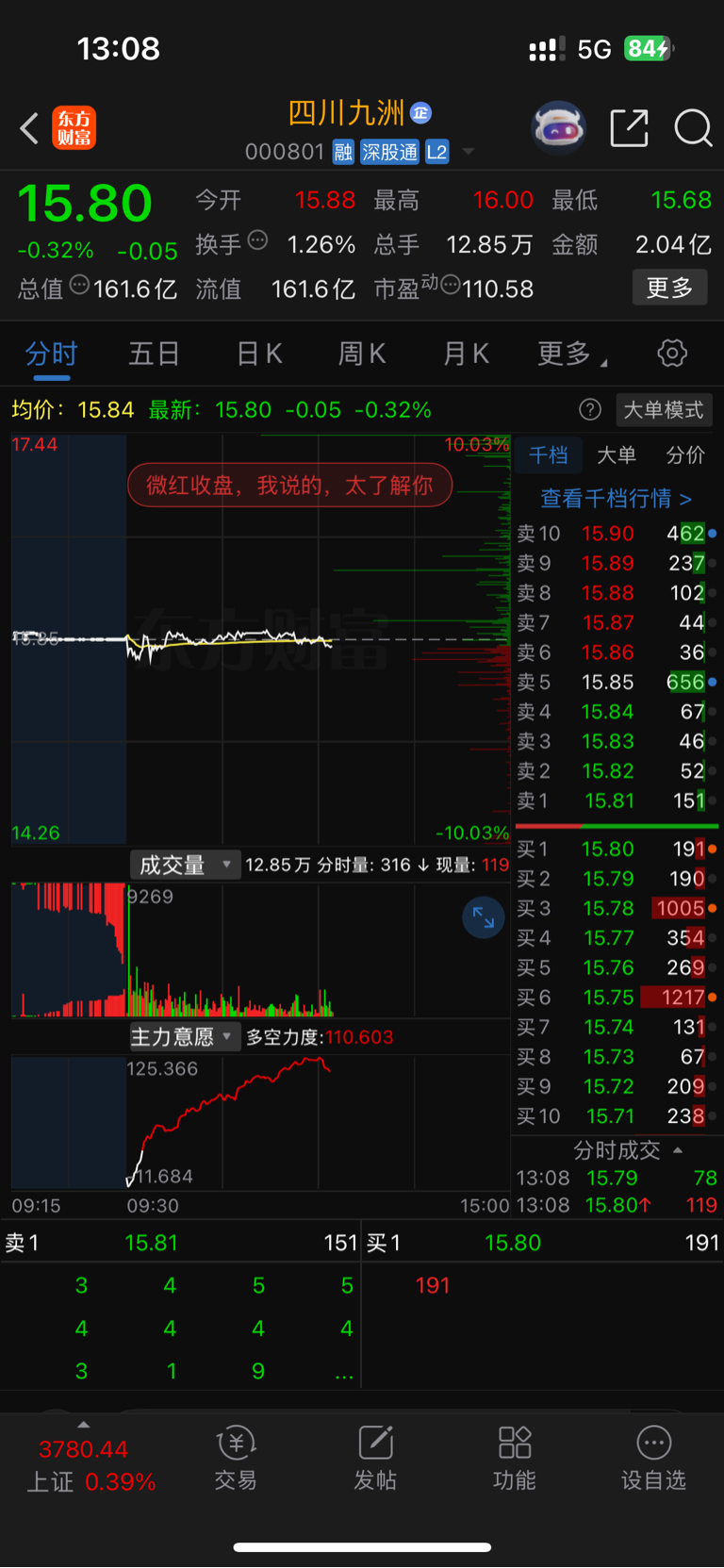Open the 交易 trade icon
Image resolution: width=724 pixels, height=1568 pixels.
[x=236, y=1458]
